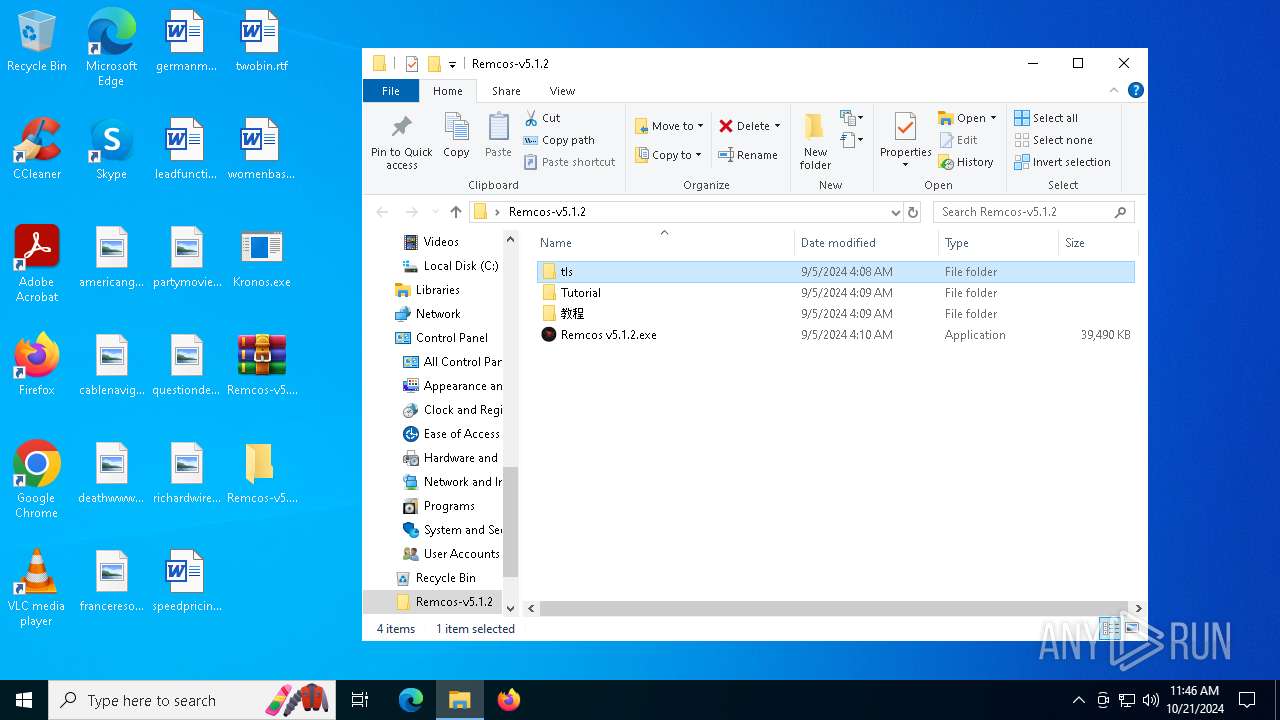Select the Tutorial folder

(x=835, y=293)
